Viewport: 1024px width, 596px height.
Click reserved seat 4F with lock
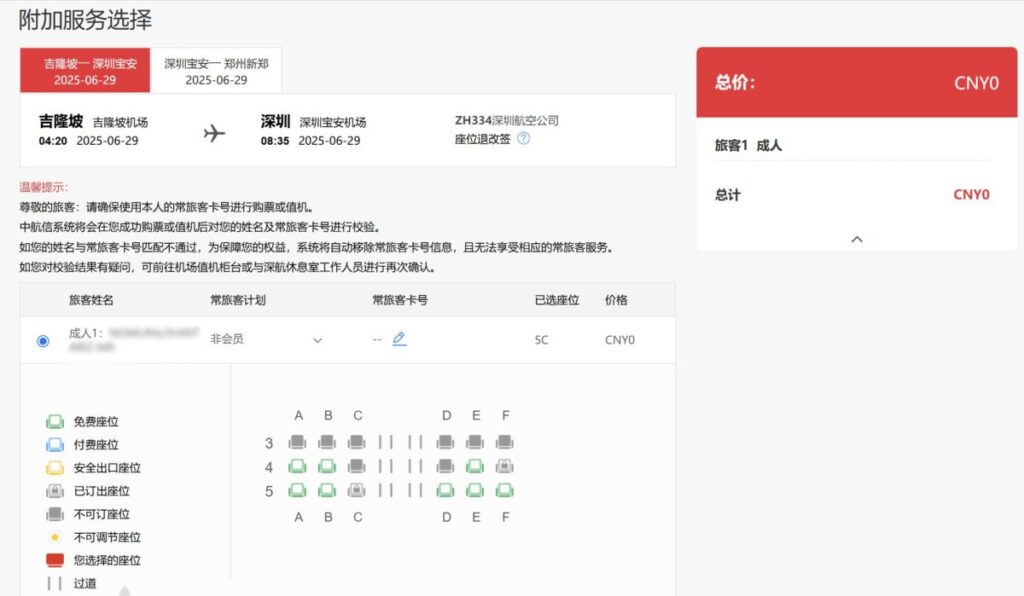point(505,466)
